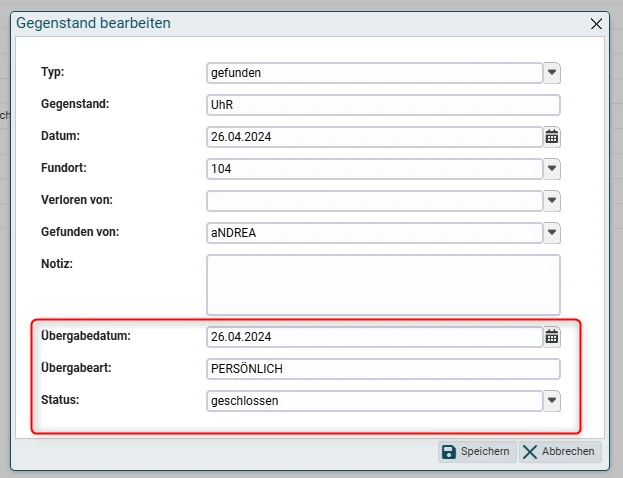Expand the Verloren von dropdown arrow
623x478 pixels.
[551, 201]
